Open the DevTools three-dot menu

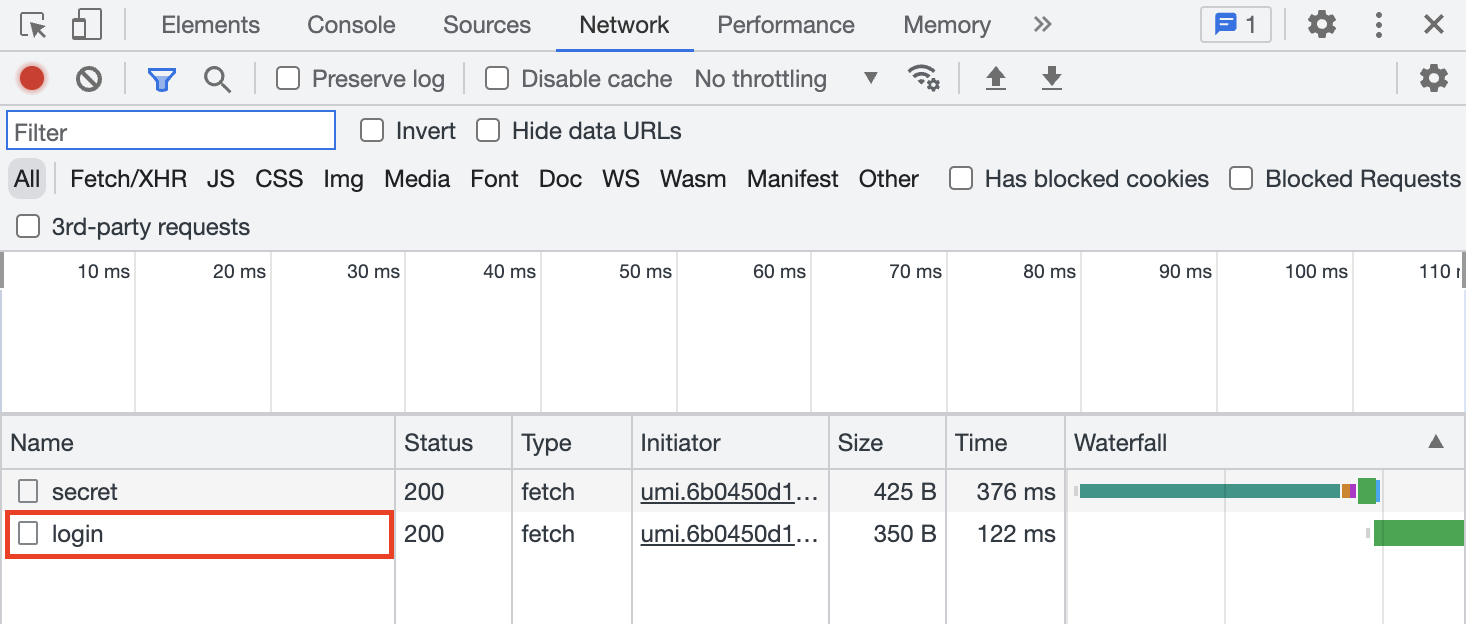pyautogui.click(x=1379, y=25)
